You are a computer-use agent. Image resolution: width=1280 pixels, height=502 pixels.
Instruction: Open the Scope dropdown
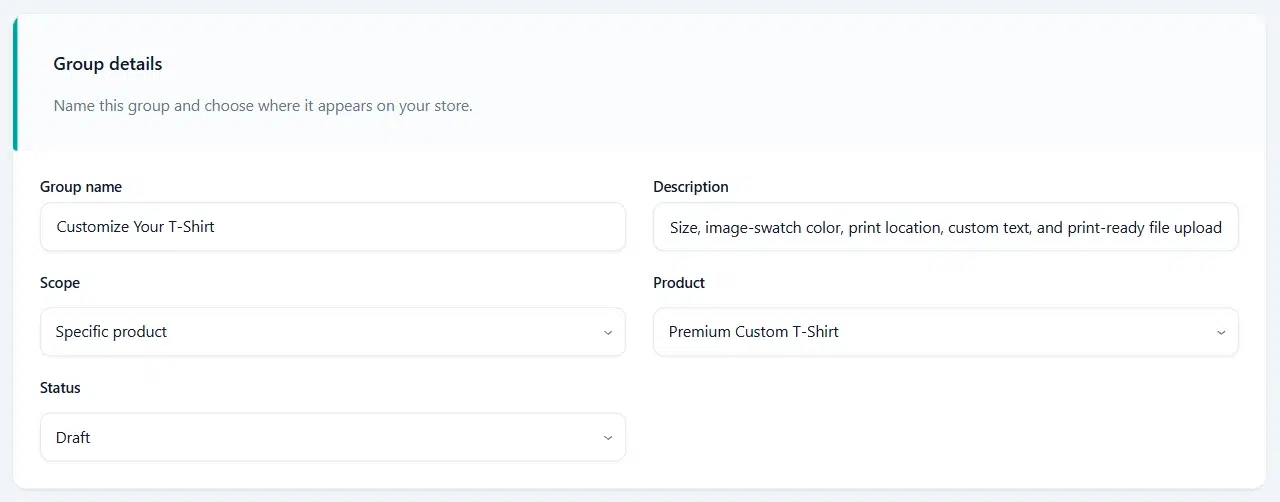pyautogui.click(x=333, y=332)
